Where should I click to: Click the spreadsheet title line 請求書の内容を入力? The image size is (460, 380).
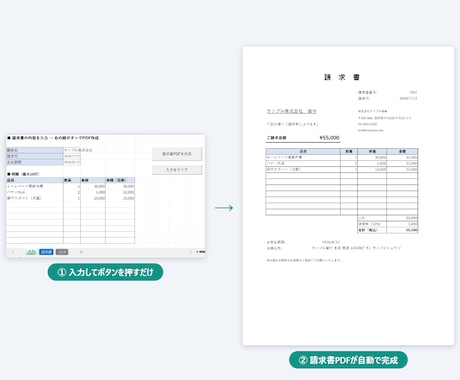click(53, 138)
